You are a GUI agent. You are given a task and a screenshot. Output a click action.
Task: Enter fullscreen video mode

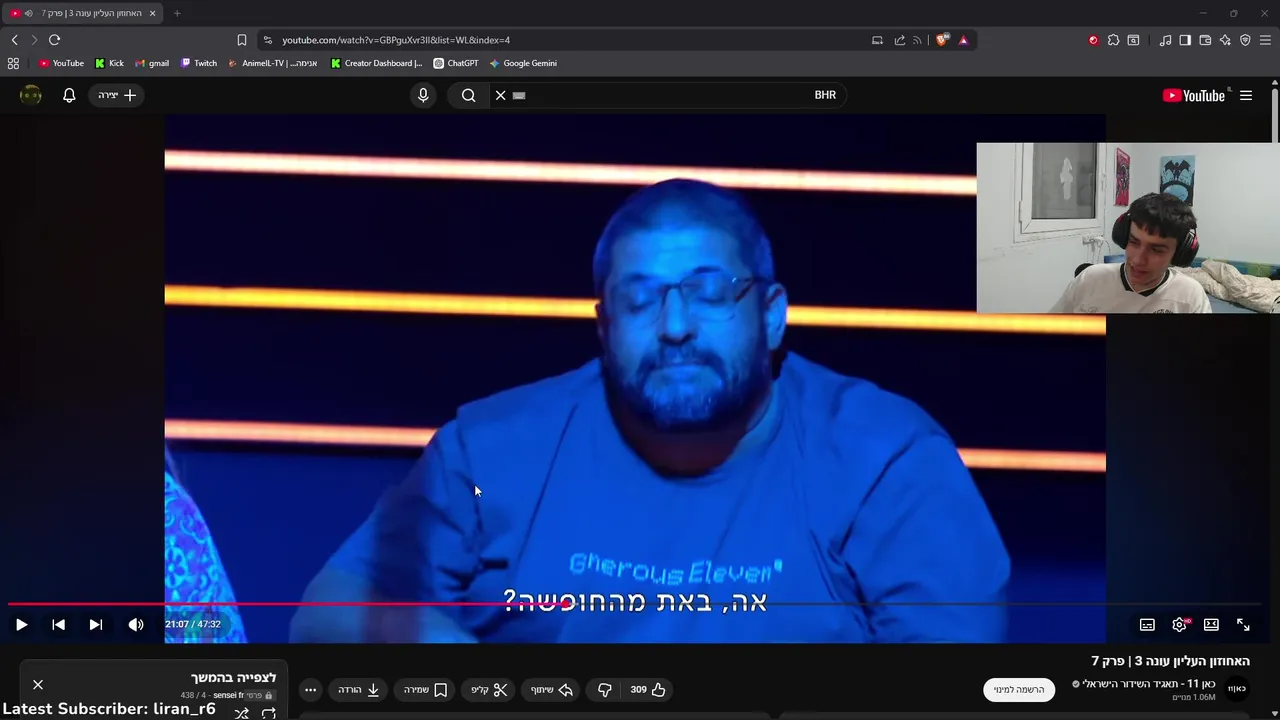pos(1243,624)
